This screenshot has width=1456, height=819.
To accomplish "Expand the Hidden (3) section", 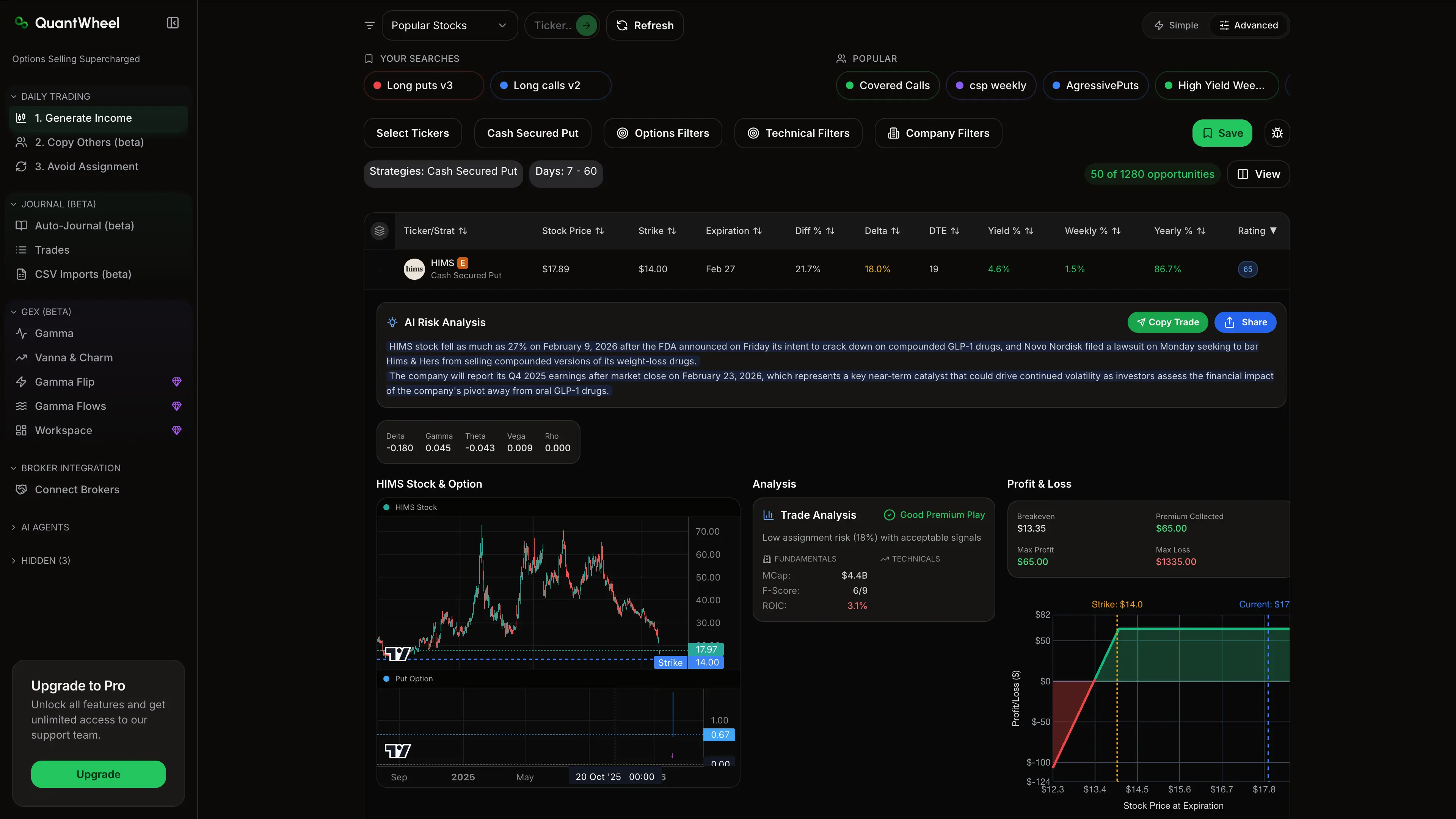I will point(40,561).
